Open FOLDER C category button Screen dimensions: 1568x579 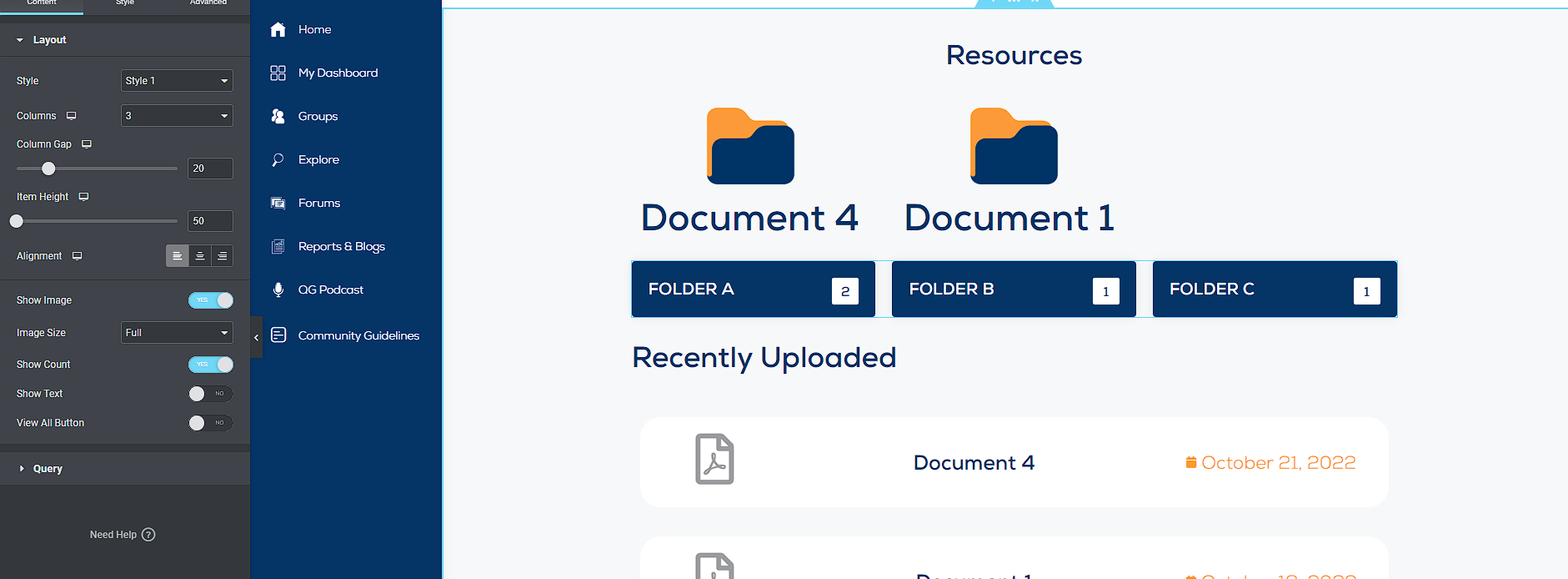tap(1275, 289)
